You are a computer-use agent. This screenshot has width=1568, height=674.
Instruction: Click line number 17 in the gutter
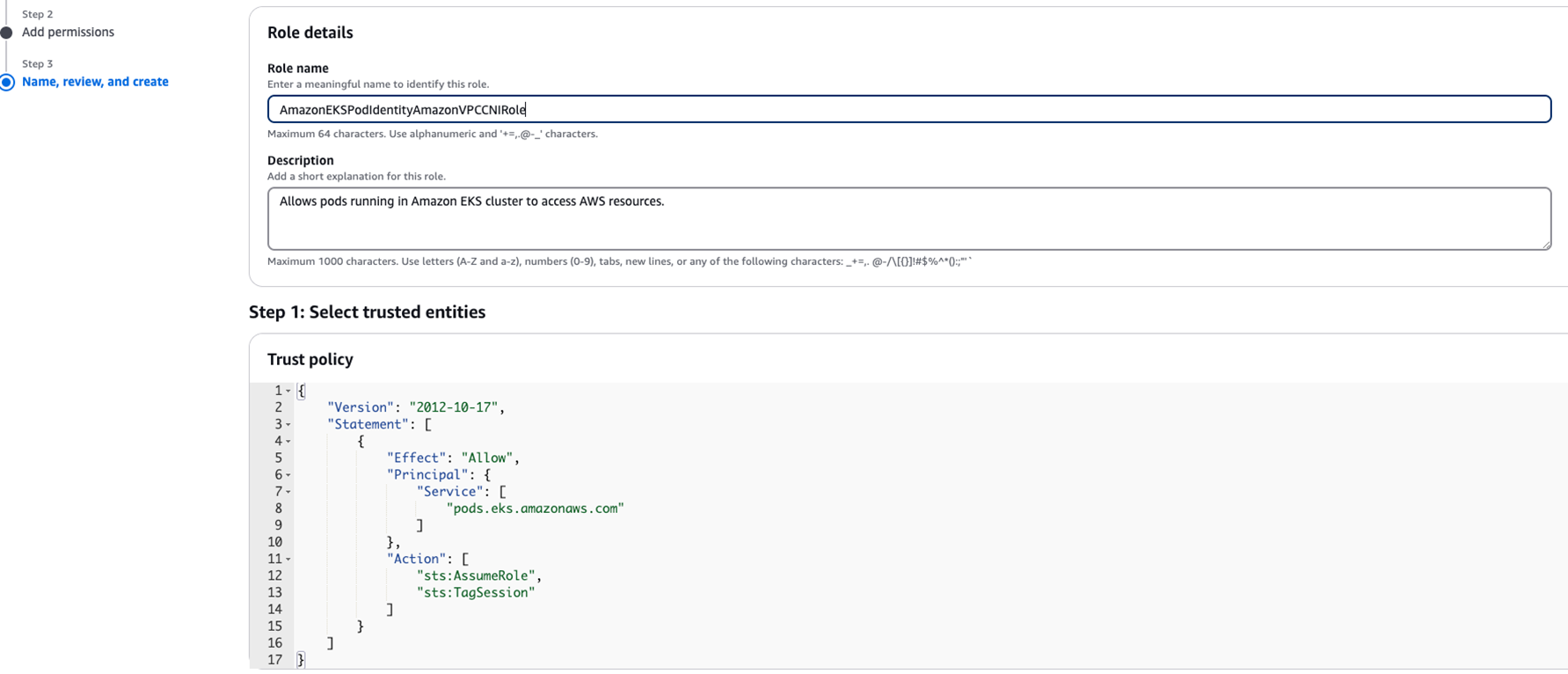tap(274, 660)
